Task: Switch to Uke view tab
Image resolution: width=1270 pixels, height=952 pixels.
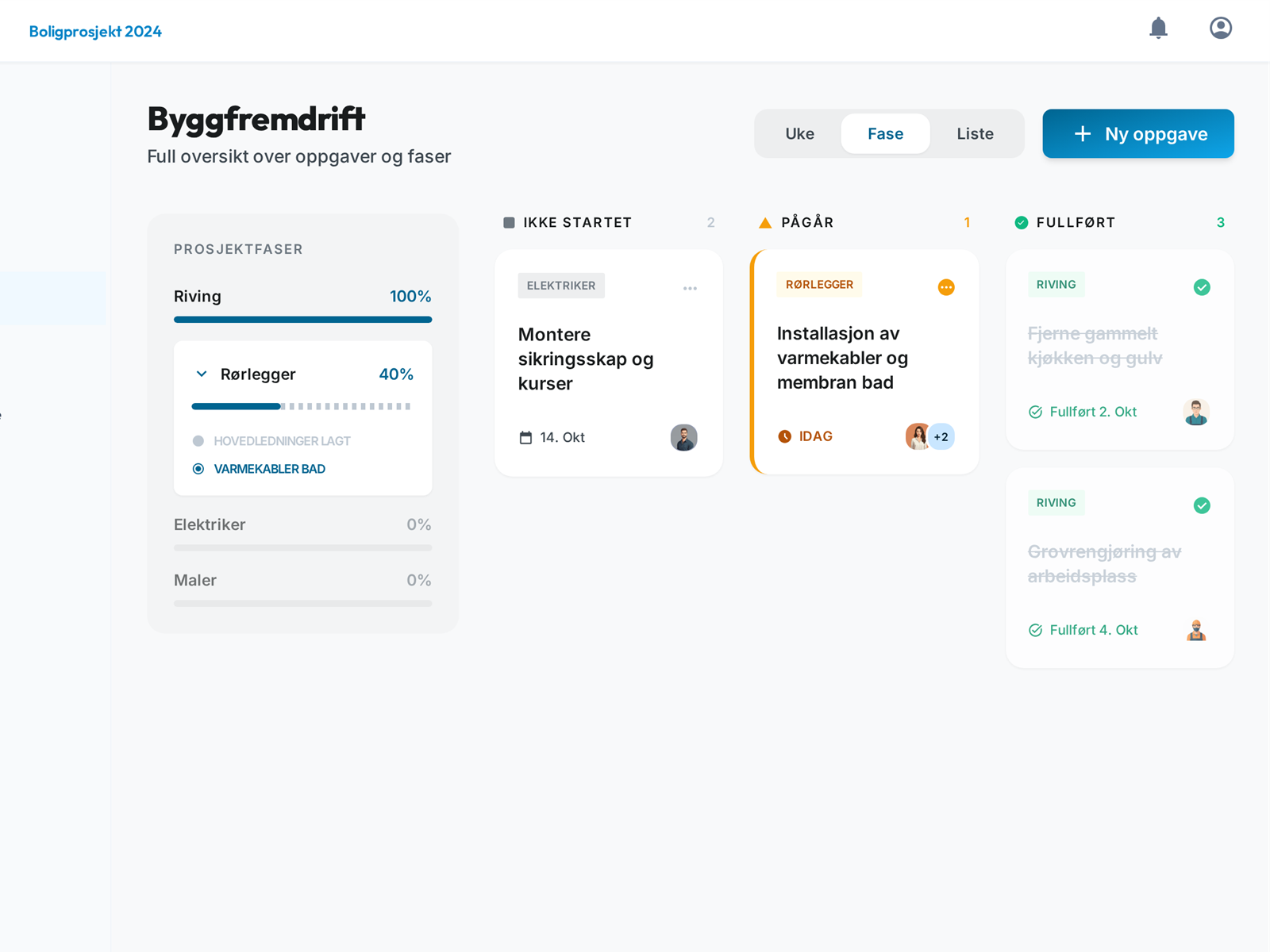Action: [799, 133]
